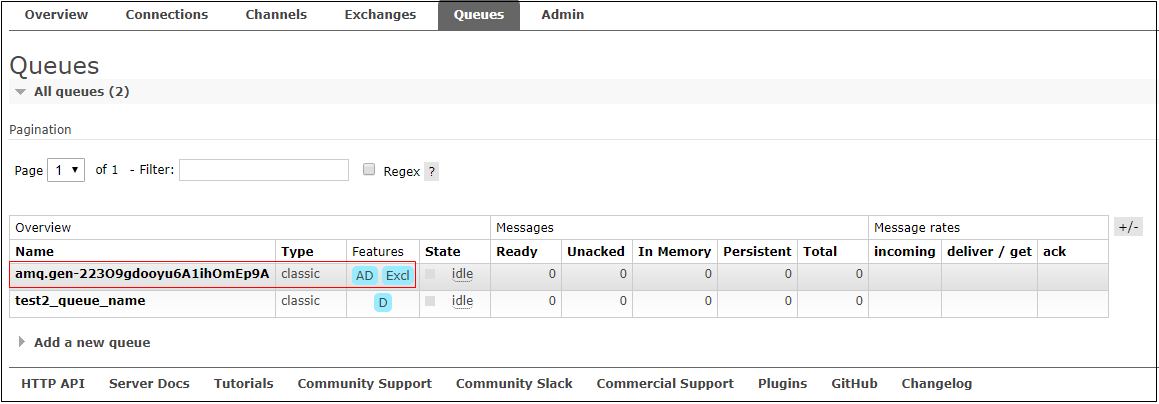The height and width of the screenshot is (404, 1159).
Task: Click the D durable feature badge
Action: (382, 303)
